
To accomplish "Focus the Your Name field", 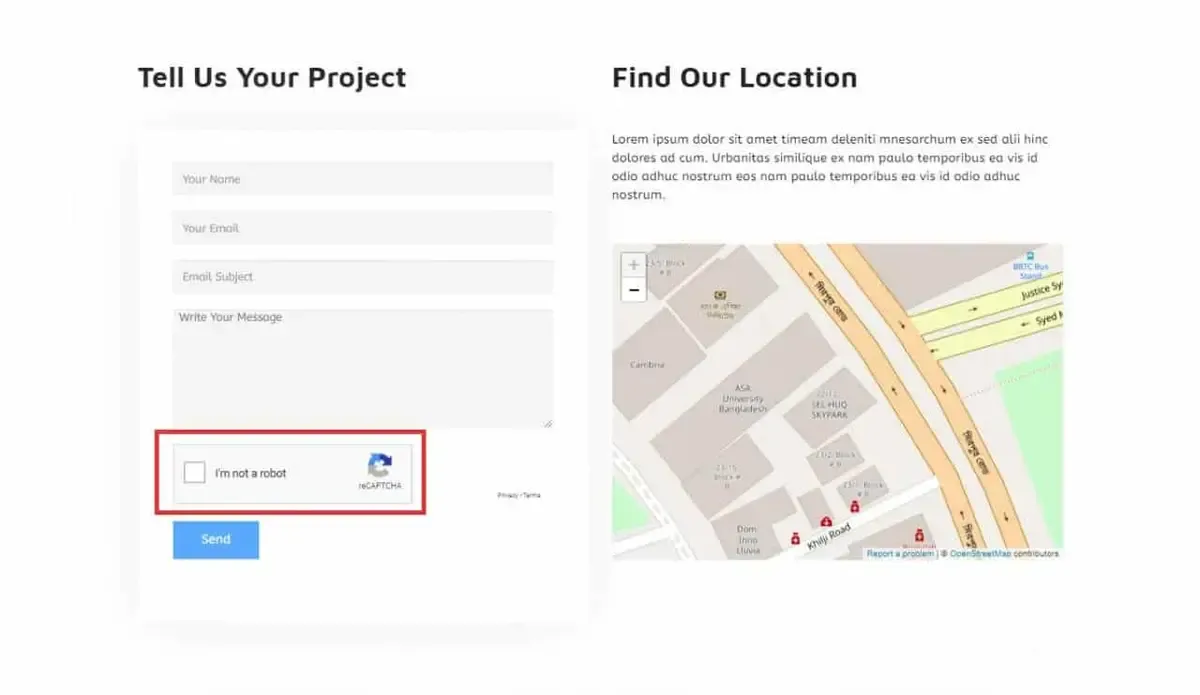I will (x=363, y=179).
